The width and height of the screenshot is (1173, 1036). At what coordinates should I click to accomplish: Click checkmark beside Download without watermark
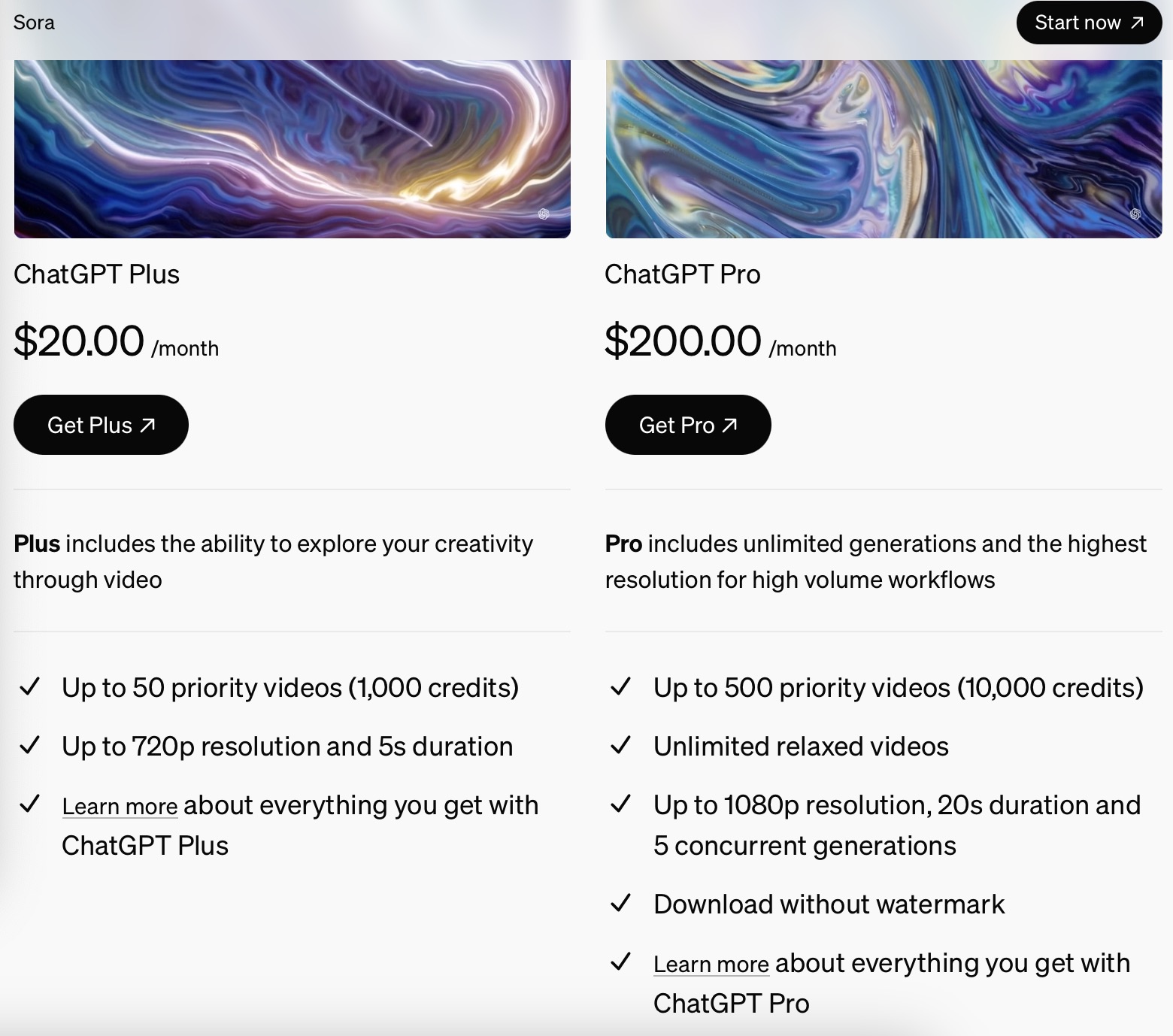coord(620,904)
